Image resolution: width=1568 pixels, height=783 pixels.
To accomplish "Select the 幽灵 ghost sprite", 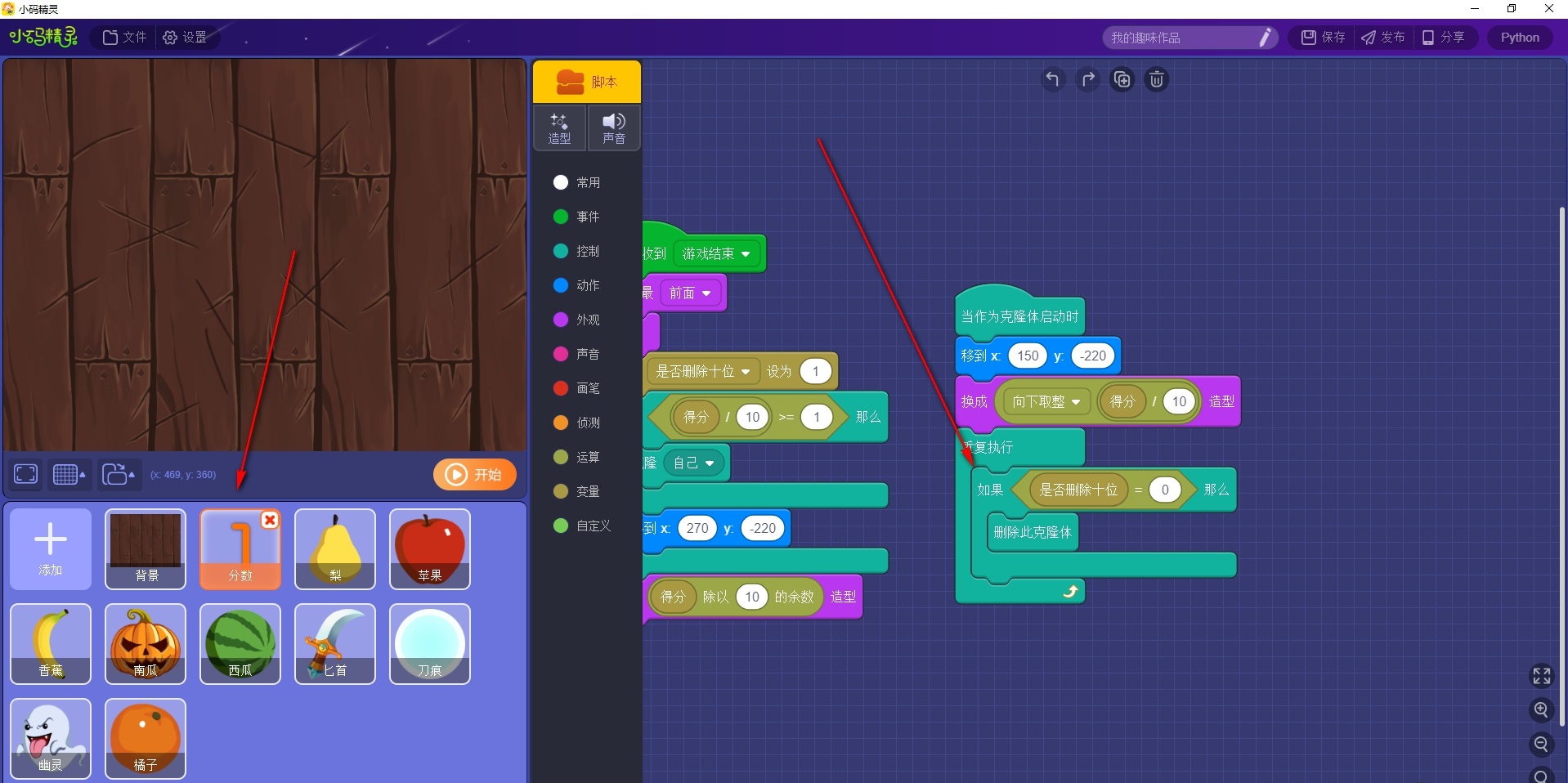I will [51, 739].
